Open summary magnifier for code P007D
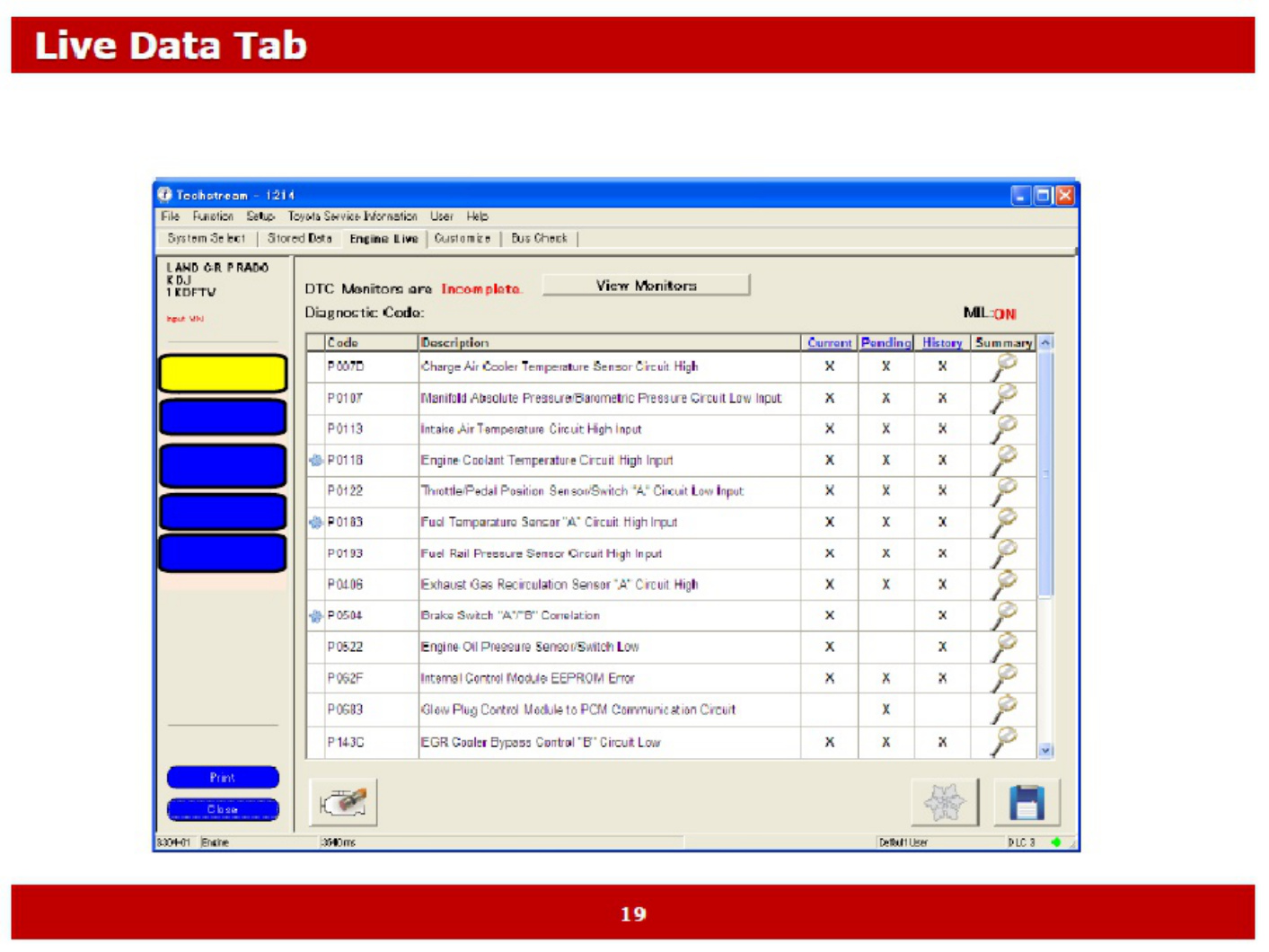This screenshot has width=1269, height=952. pyautogui.click(x=1004, y=366)
